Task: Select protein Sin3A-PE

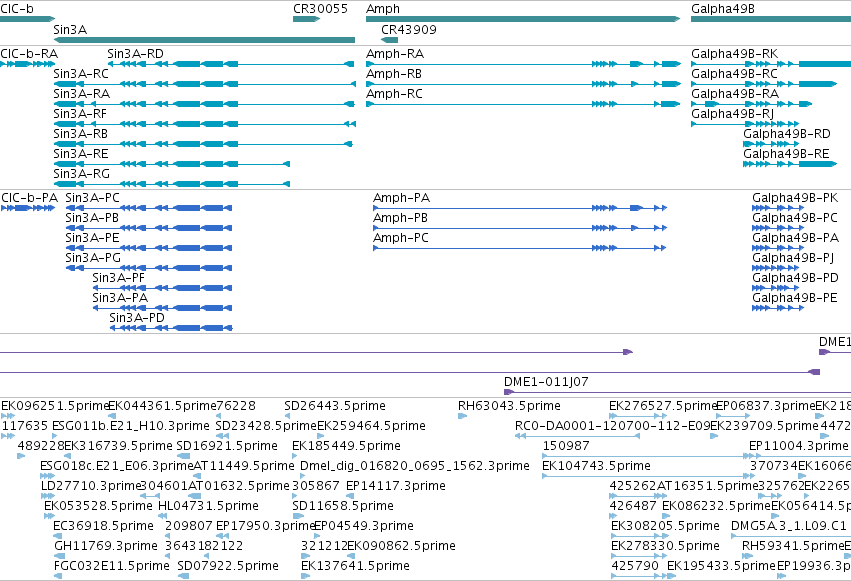Action: pyautogui.click(x=149, y=248)
